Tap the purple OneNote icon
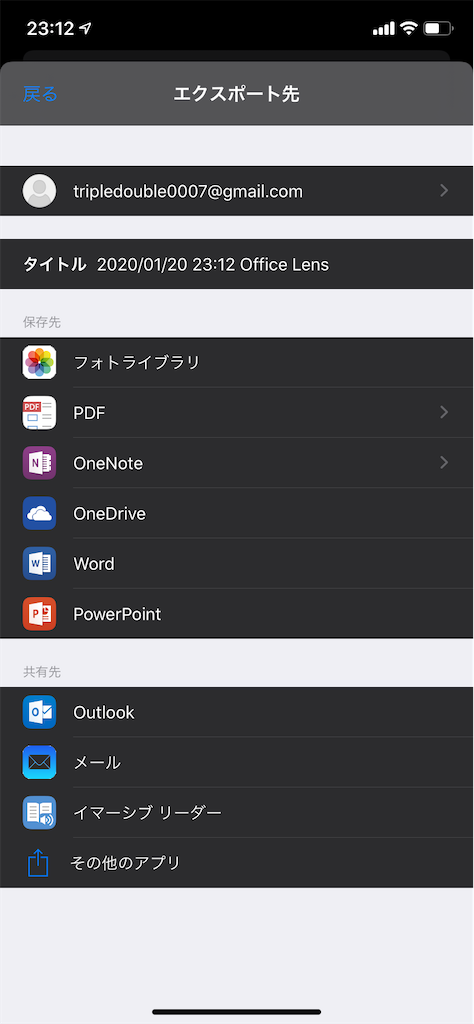Viewport: 474px width, 1024px height. tap(39, 463)
